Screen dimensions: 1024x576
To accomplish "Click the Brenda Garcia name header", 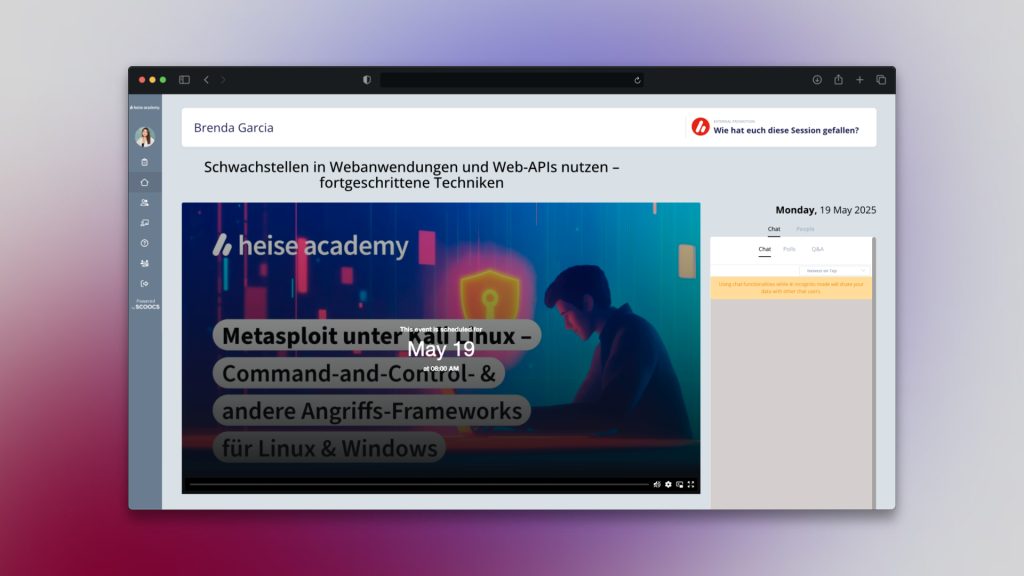I will click(x=234, y=128).
